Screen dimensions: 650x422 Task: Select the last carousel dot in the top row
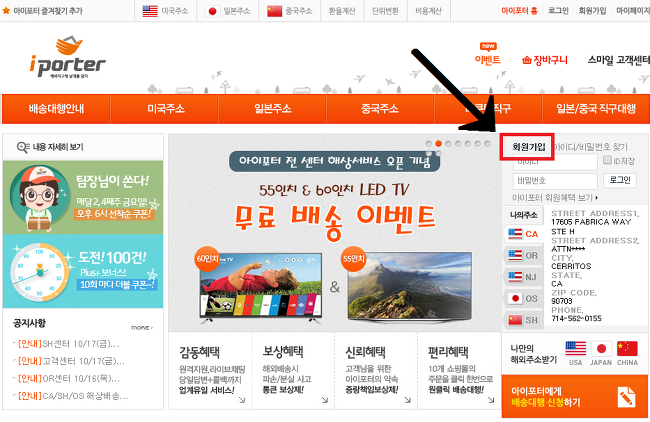(x=488, y=144)
